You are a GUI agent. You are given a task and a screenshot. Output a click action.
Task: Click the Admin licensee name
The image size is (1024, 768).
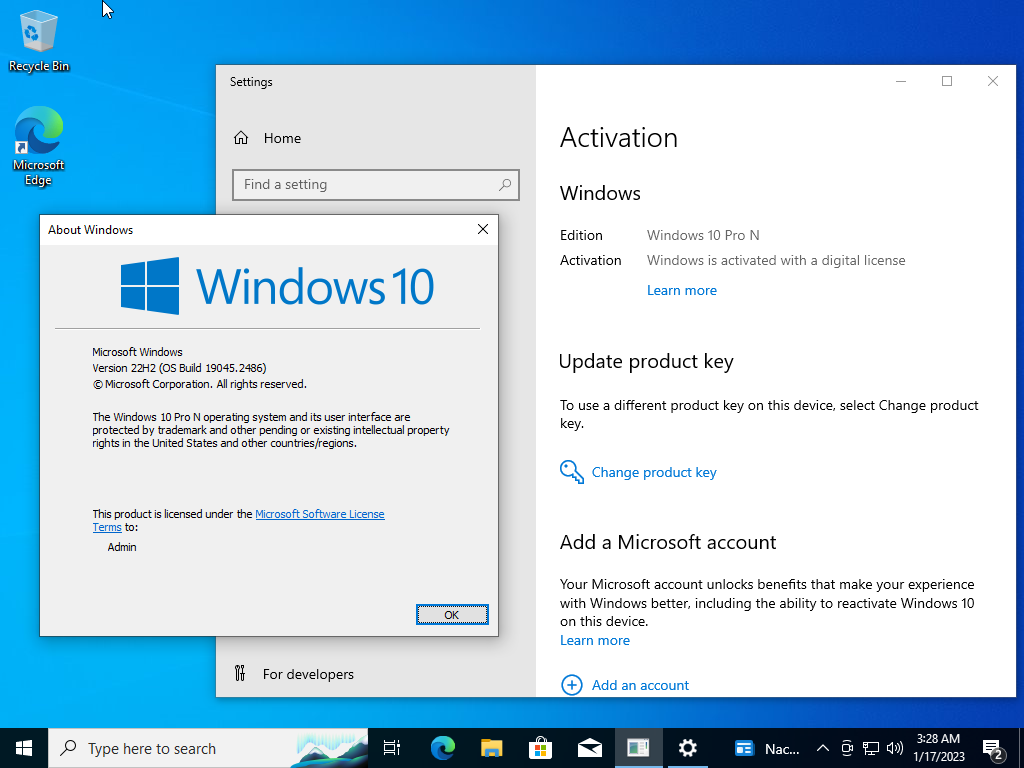click(x=122, y=547)
